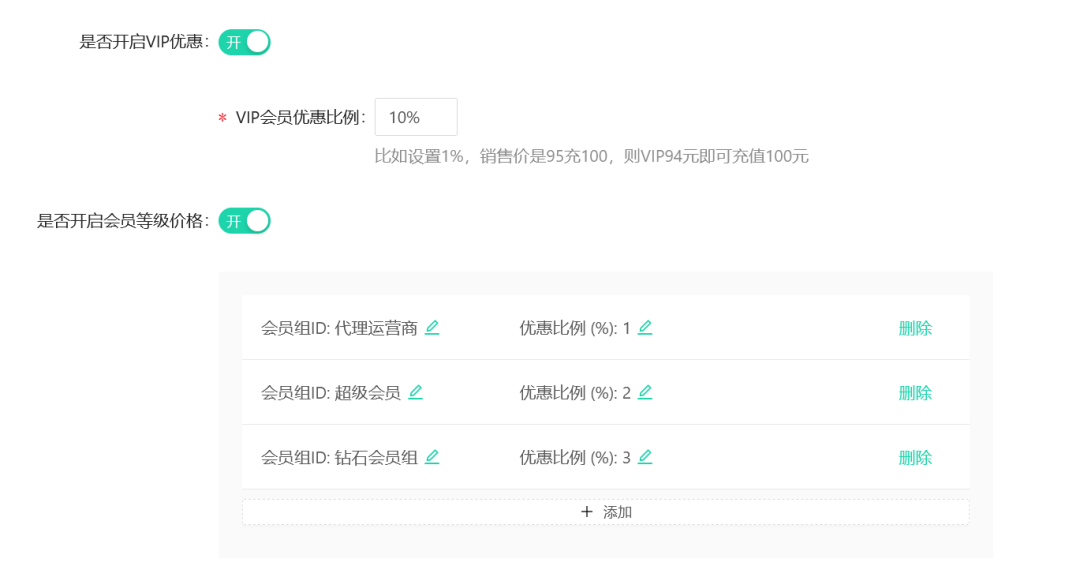Screen dimensions: 1080x566
Task: Delete the 钻石会员组 row
Action: tap(915, 458)
